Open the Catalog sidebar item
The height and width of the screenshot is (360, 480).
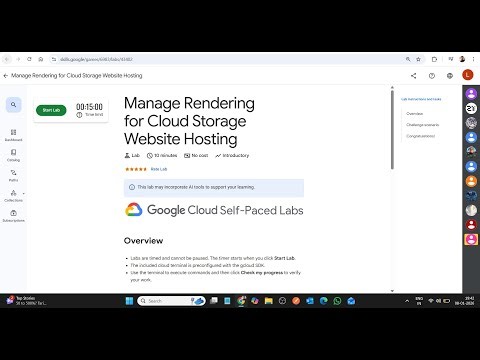pyautogui.click(x=13, y=155)
